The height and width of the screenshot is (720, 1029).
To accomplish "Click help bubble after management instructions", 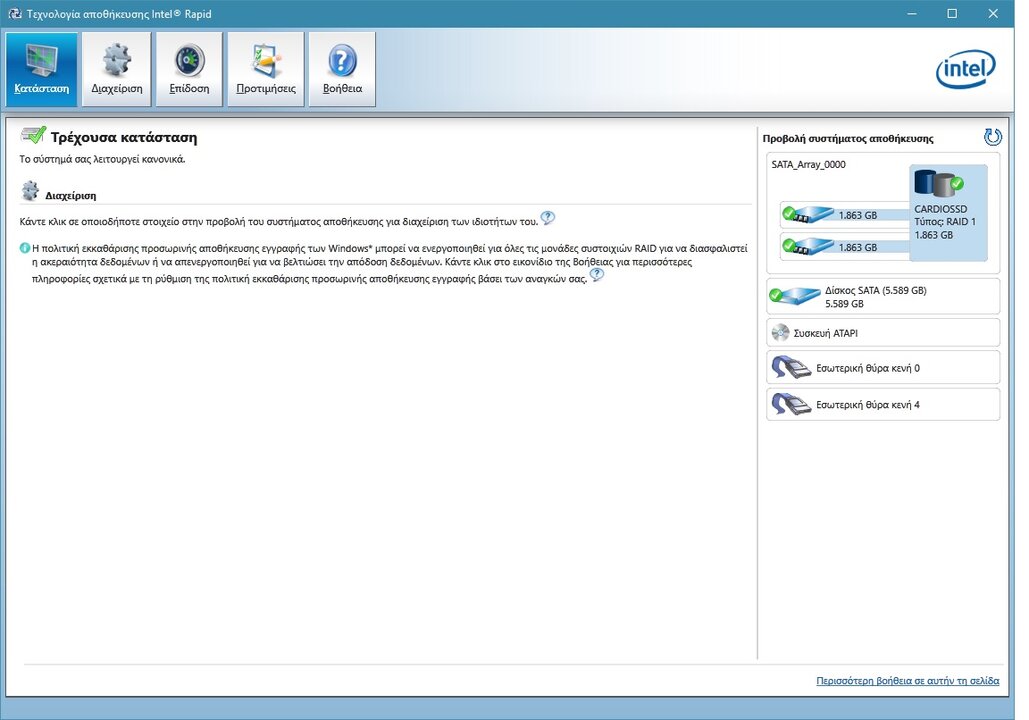I will [547, 218].
